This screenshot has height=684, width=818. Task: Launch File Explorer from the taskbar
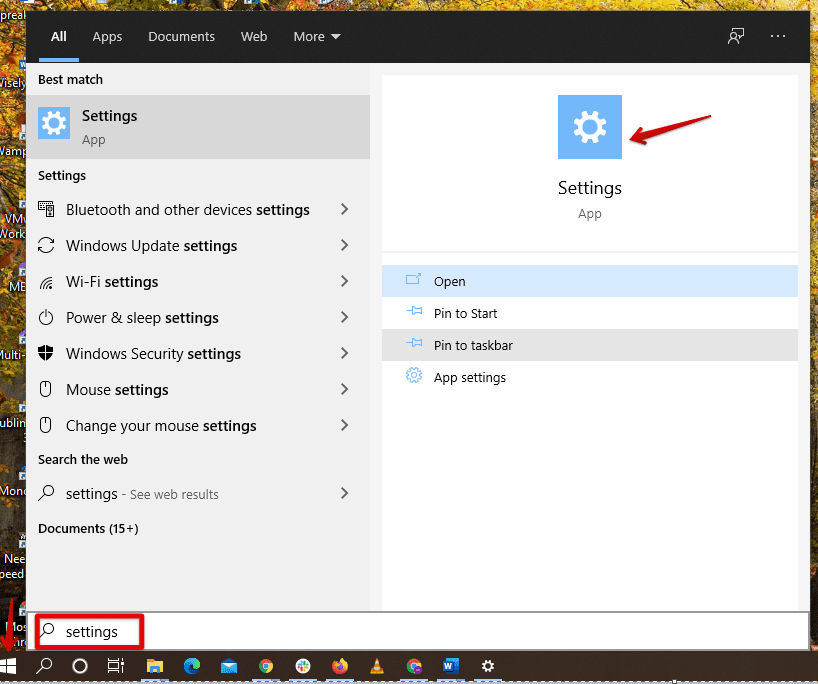tap(155, 666)
